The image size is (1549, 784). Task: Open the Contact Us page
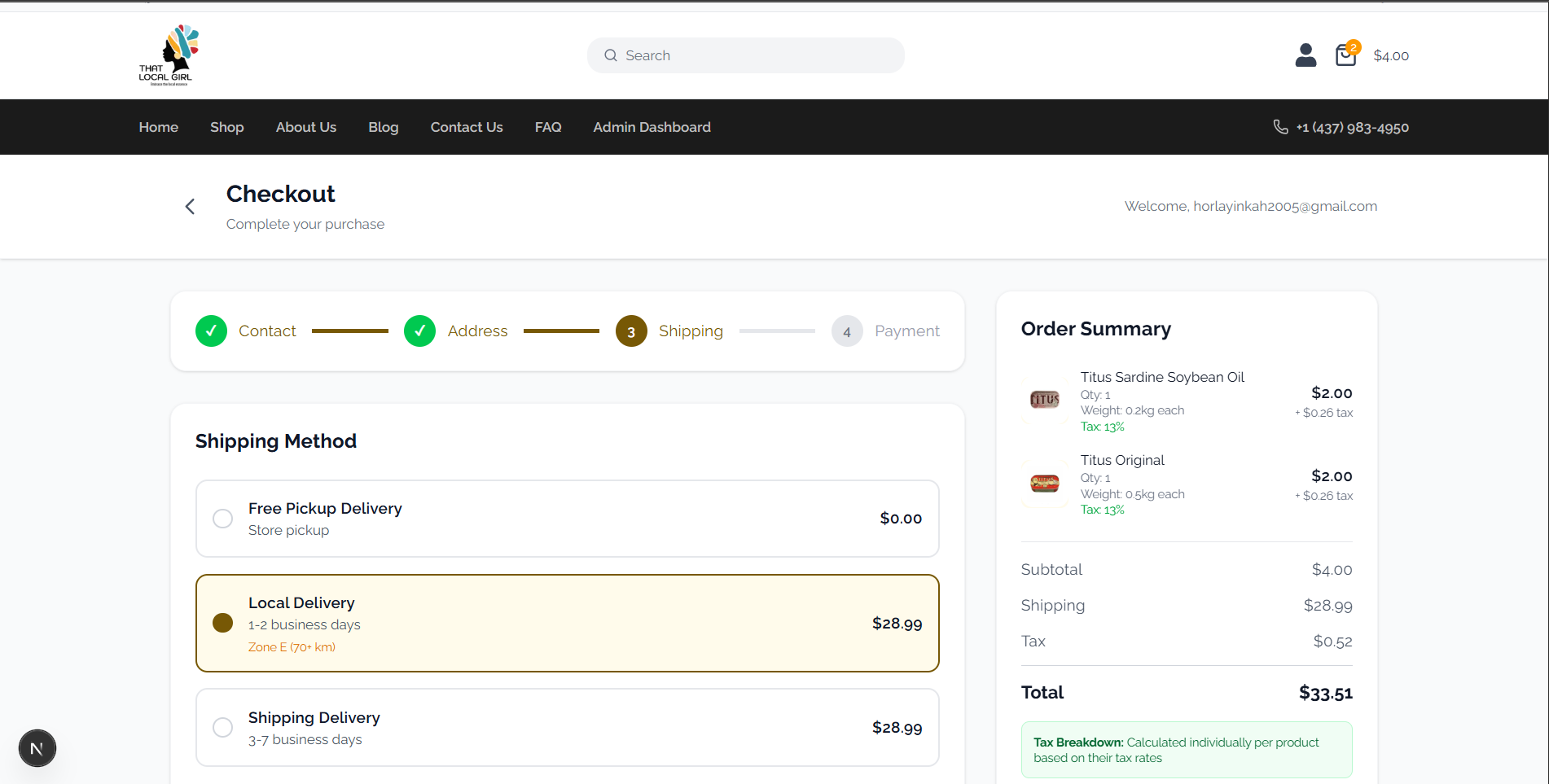tap(466, 127)
